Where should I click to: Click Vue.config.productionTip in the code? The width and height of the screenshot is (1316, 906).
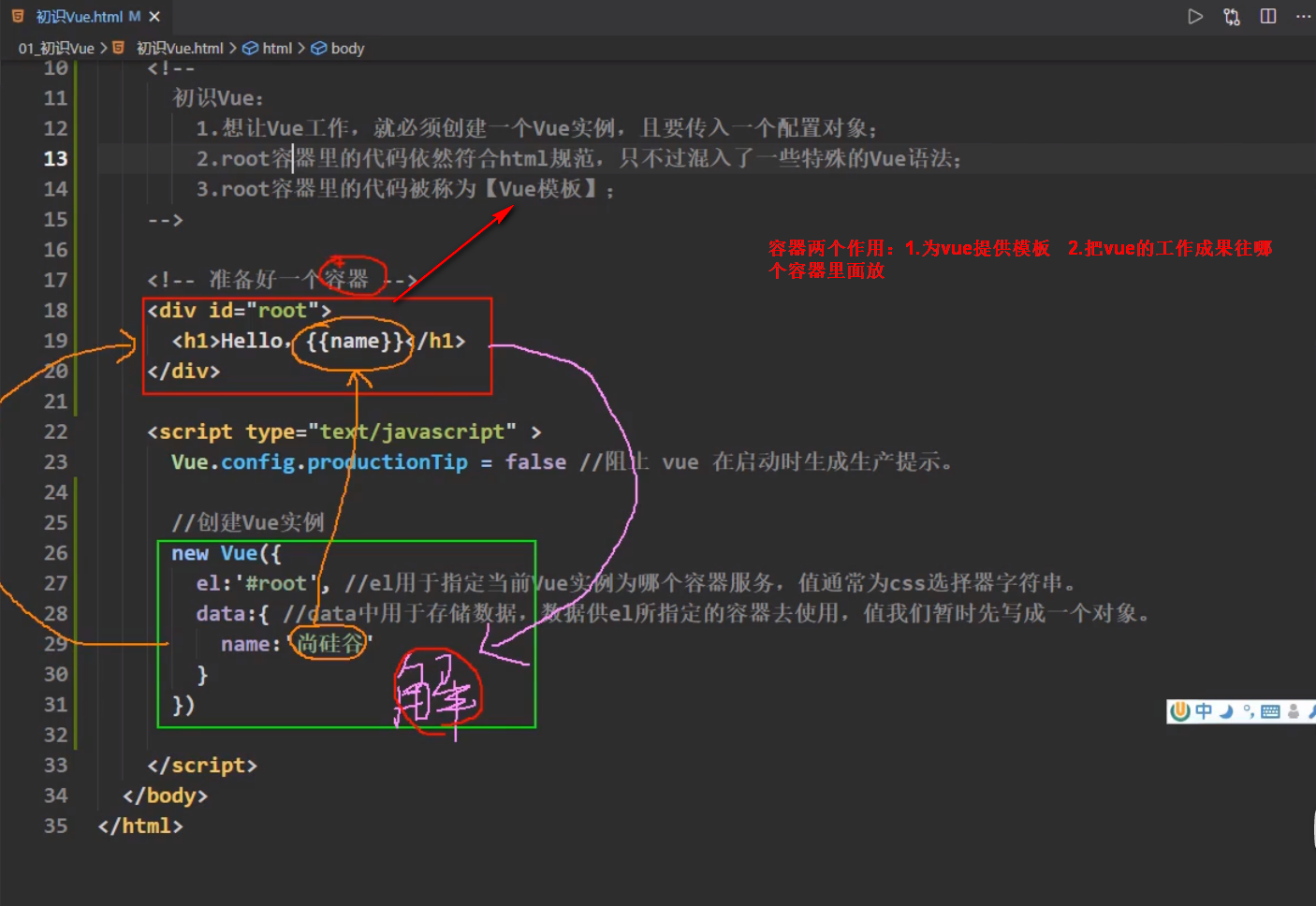[x=319, y=461]
